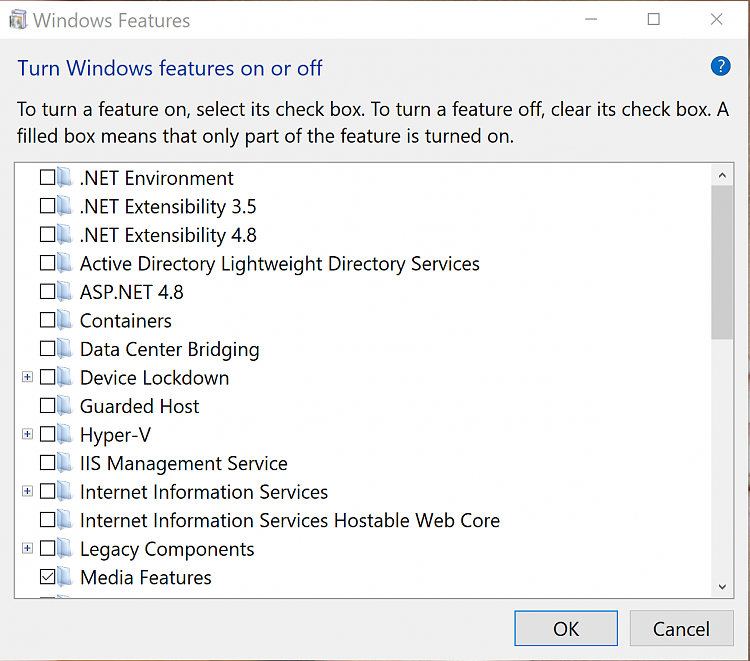The height and width of the screenshot is (661, 750).
Task: Enable the Internet Information Services checkbox
Action: pyautogui.click(x=47, y=491)
